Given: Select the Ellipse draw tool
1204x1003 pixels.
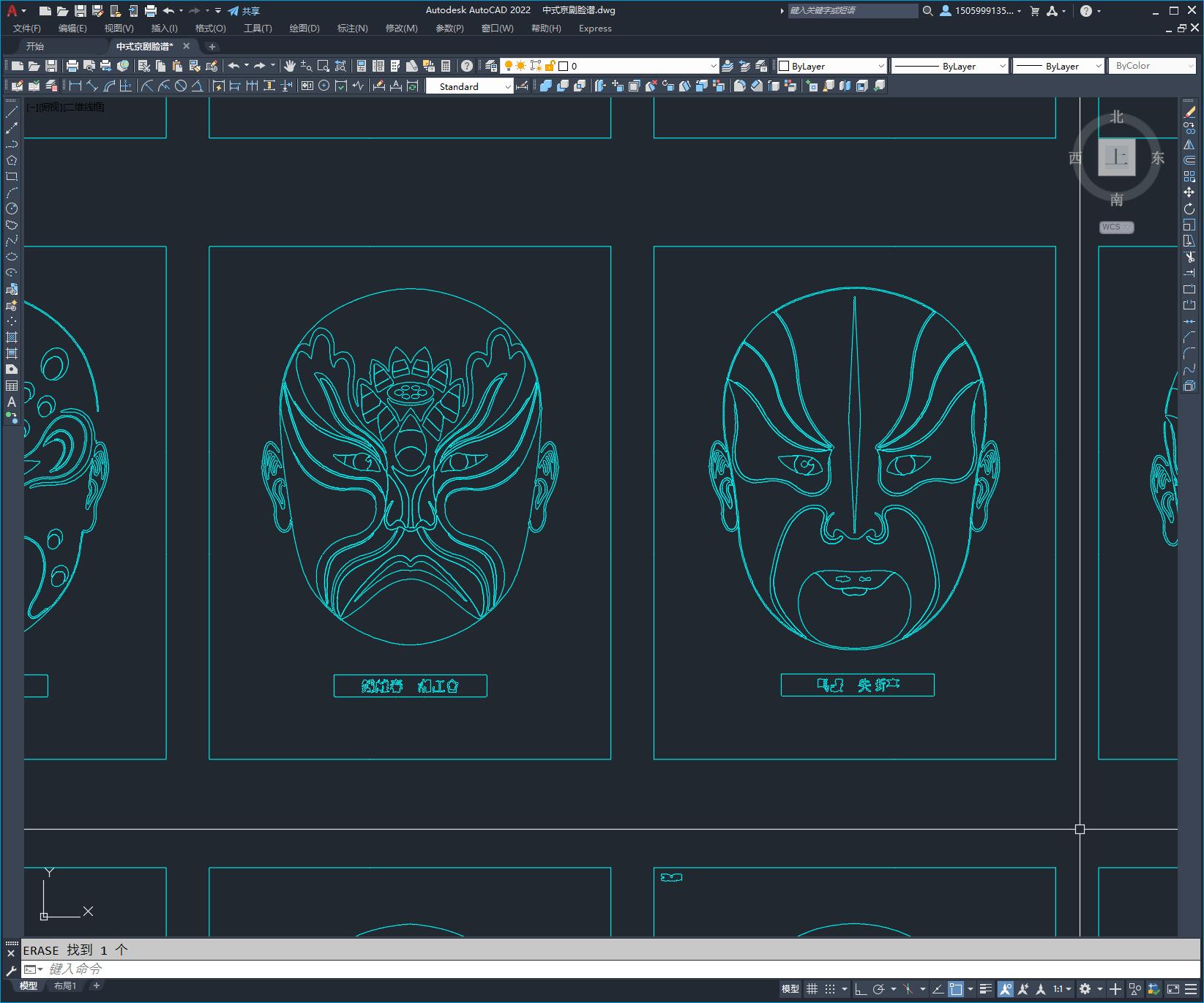Looking at the screenshot, I should pos(12,257).
